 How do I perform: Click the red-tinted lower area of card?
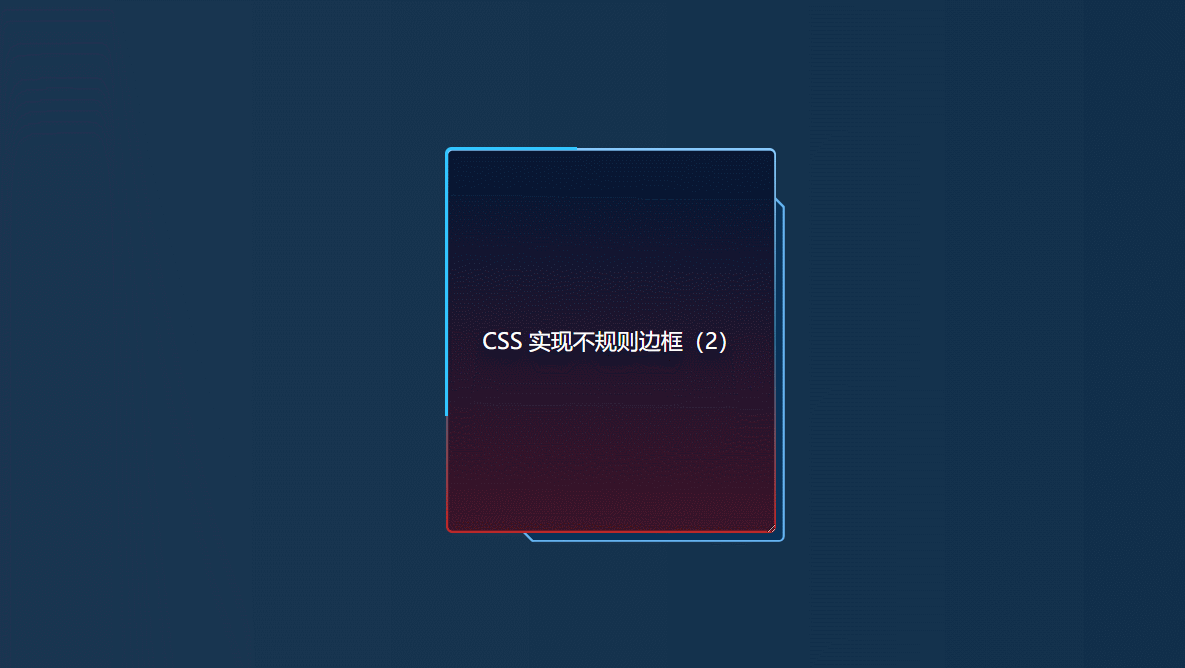[x=611, y=476]
